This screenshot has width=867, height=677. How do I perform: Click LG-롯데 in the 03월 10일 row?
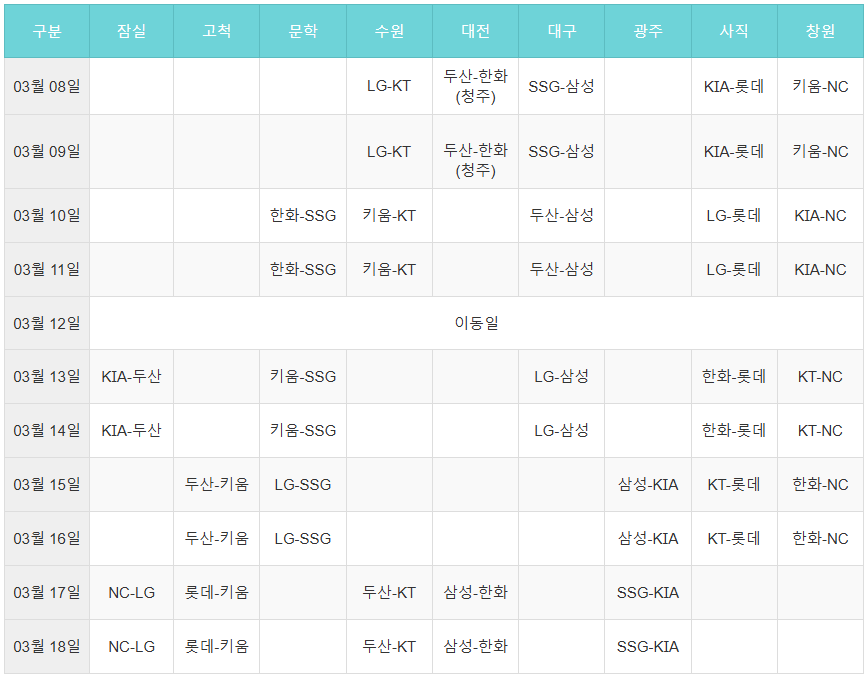click(x=734, y=215)
